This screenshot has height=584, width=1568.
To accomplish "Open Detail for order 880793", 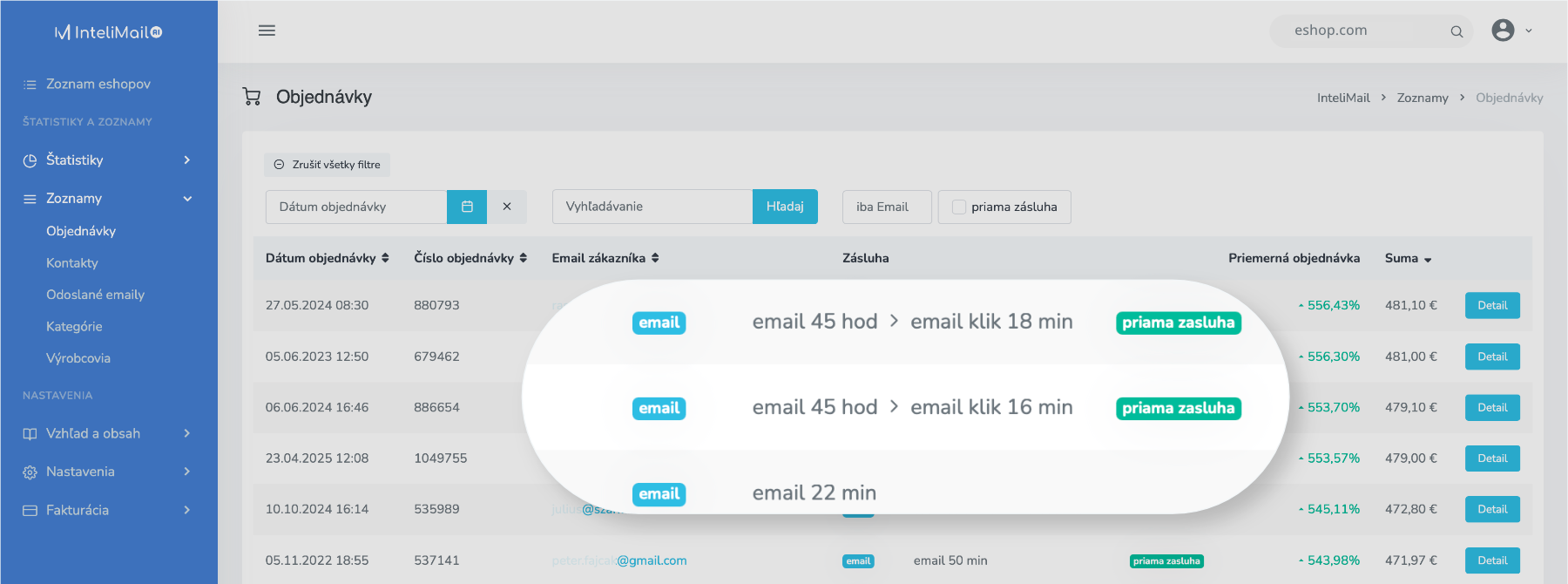I will tap(1491, 306).
